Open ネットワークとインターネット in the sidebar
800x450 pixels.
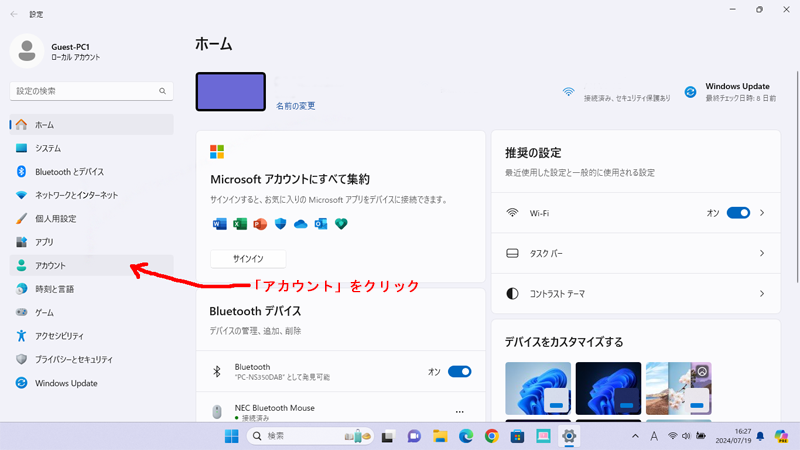76,195
